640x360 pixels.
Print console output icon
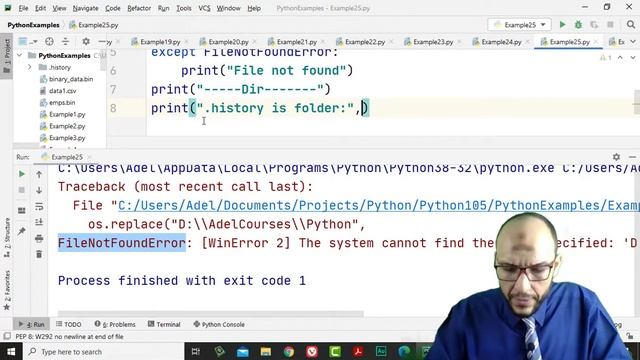point(39,238)
